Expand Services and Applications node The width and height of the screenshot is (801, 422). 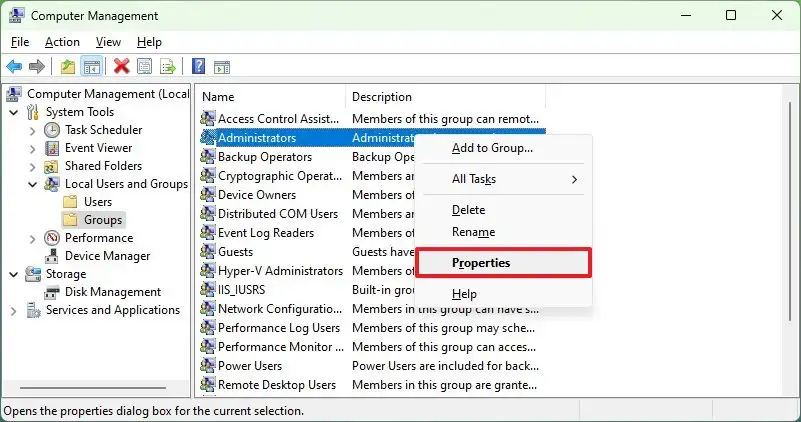click(x=14, y=310)
